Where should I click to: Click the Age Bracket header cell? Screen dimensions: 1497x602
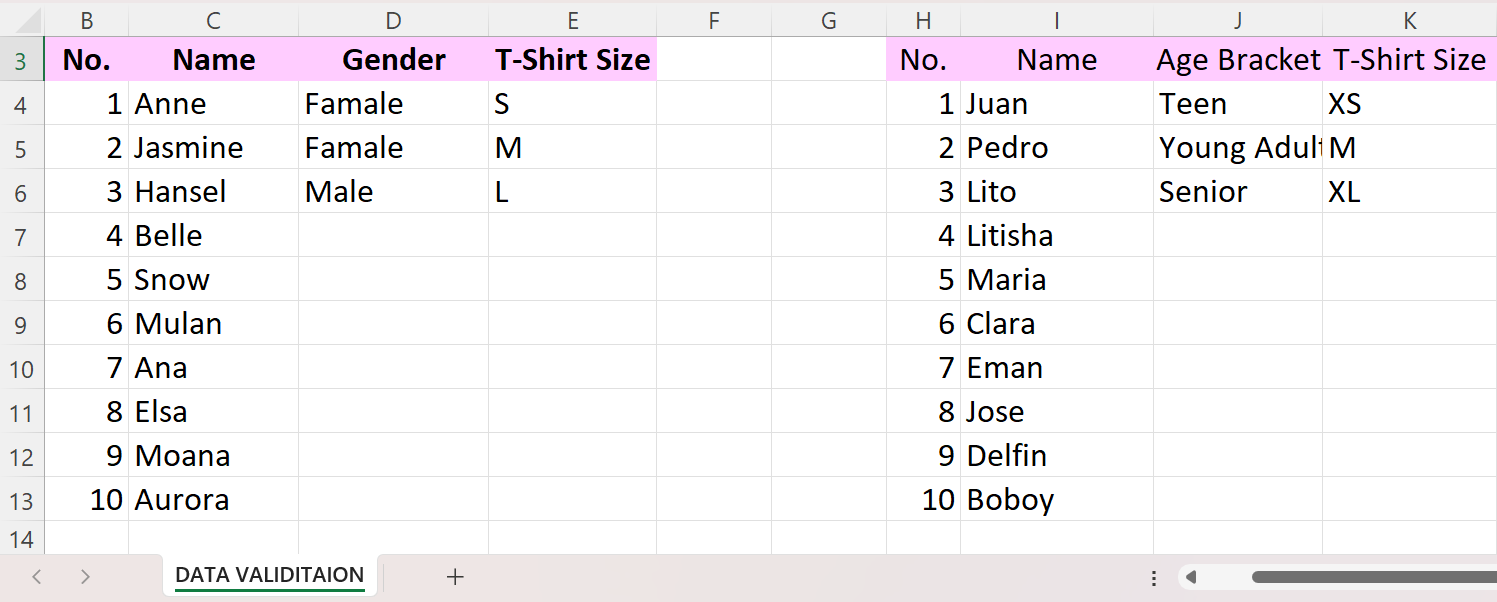[x=1238, y=60]
